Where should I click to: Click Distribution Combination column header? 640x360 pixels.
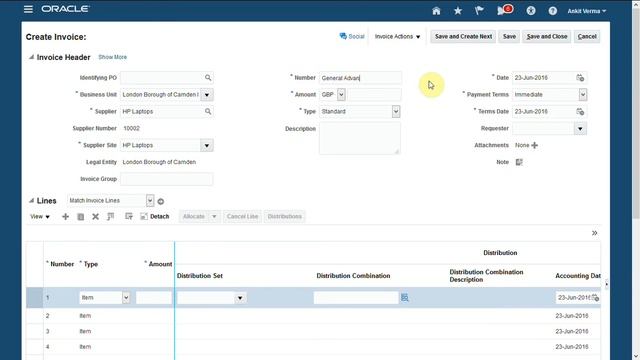[353, 276]
